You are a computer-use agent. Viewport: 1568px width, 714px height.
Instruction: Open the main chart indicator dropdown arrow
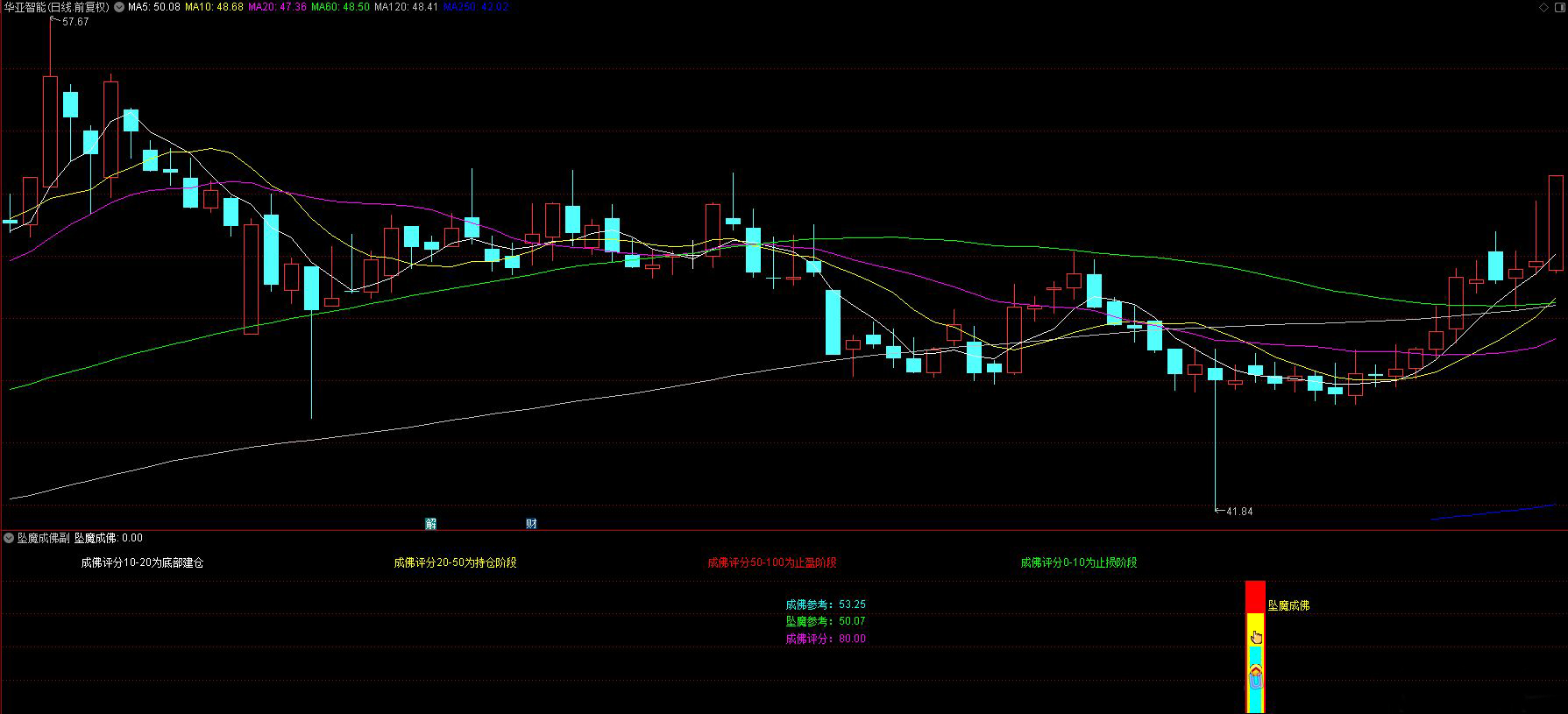pyautogui.click(x=119, y=7)
